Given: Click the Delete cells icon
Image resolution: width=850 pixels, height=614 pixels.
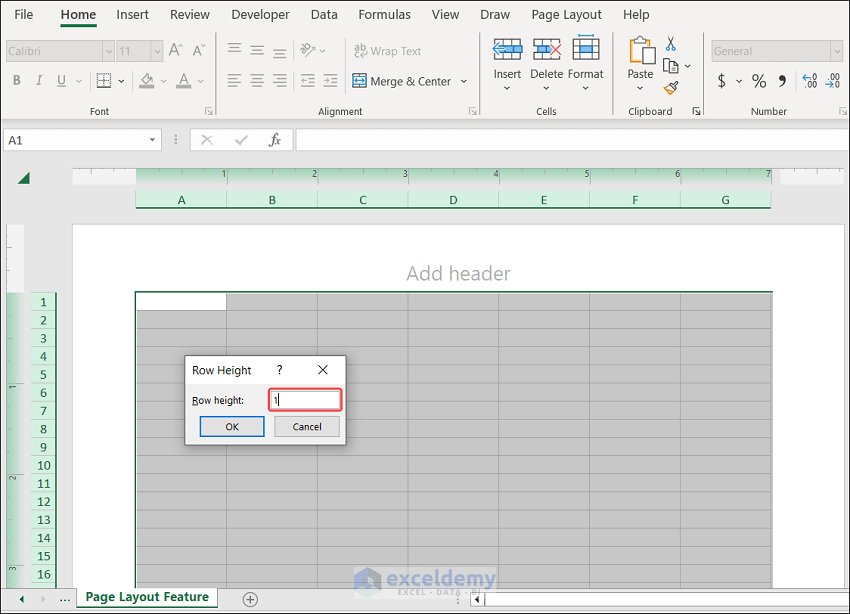Looking at the screenshot, I should pyautogui.click(x=546, y=49).
